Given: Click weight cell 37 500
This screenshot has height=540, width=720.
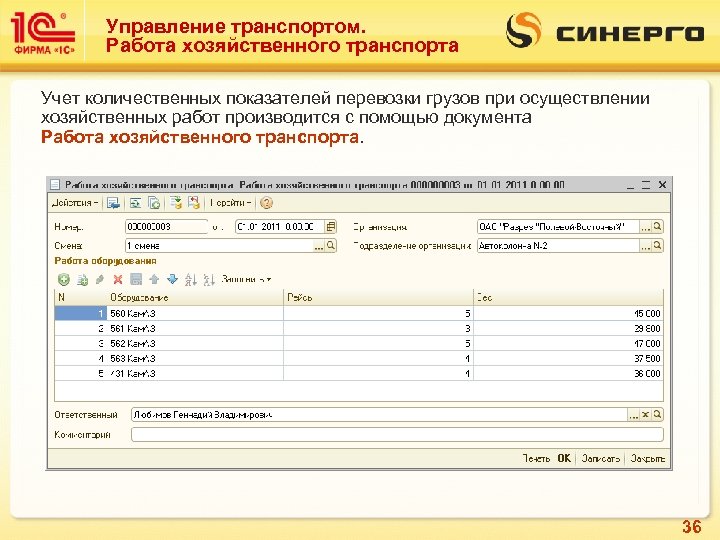Looking at the screenshot, I should [x=568, y=359].
